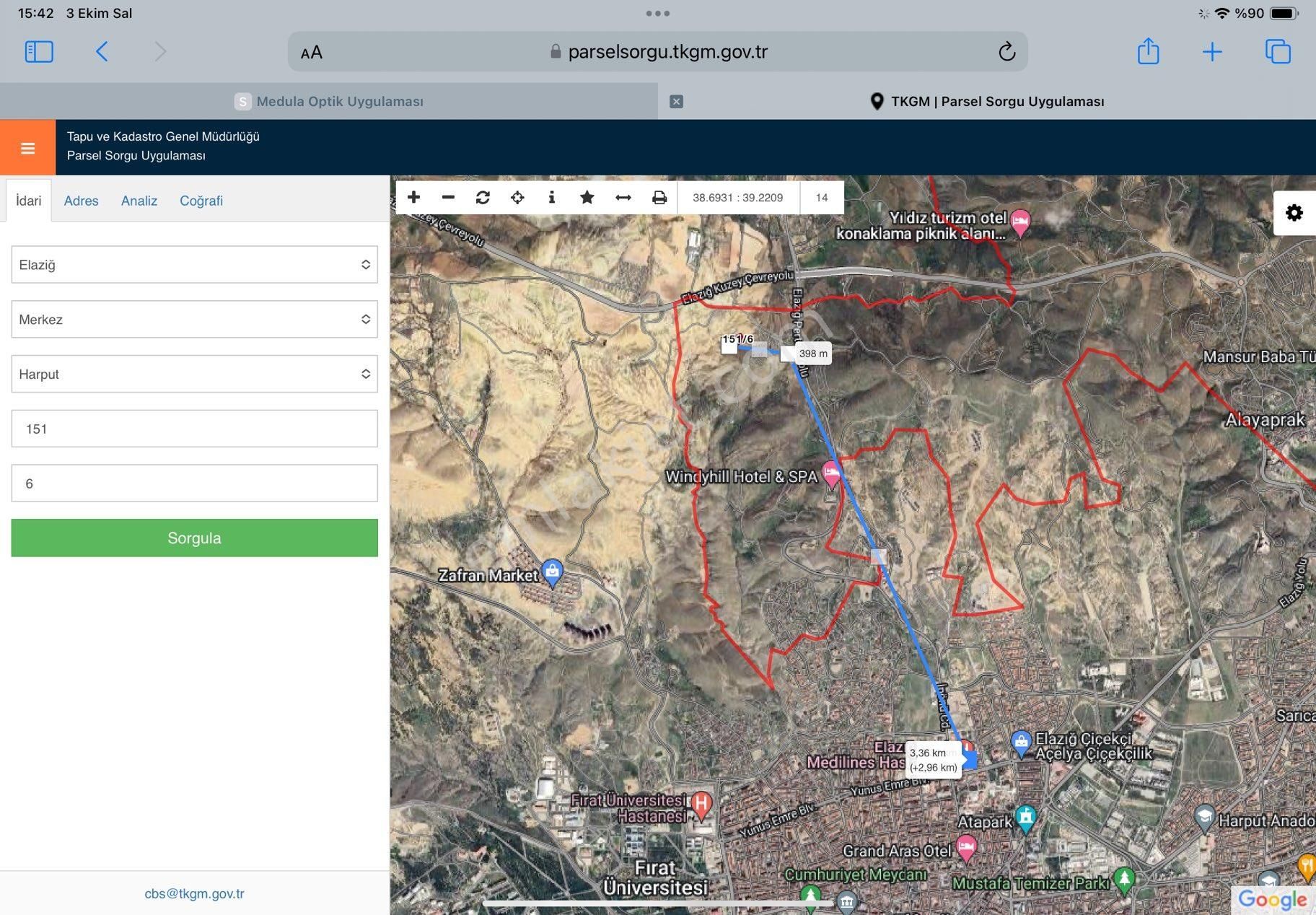The image size is (1316, 915).
Task: Open the Merkez district dropdown
Action: pyautogui.click(x=194, y=320)
